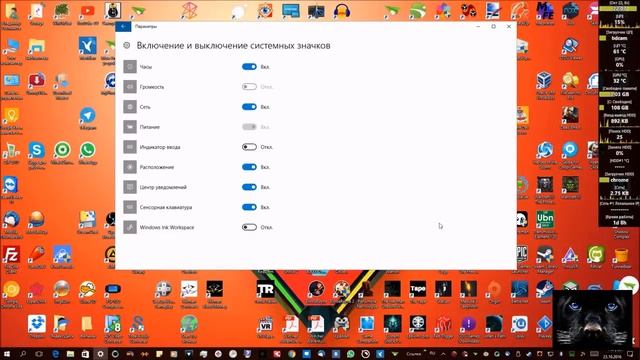This screenshot has height=360, width=640.
Task: Expand hidden system tray icons chevron
Action: (x=444, y=354)
